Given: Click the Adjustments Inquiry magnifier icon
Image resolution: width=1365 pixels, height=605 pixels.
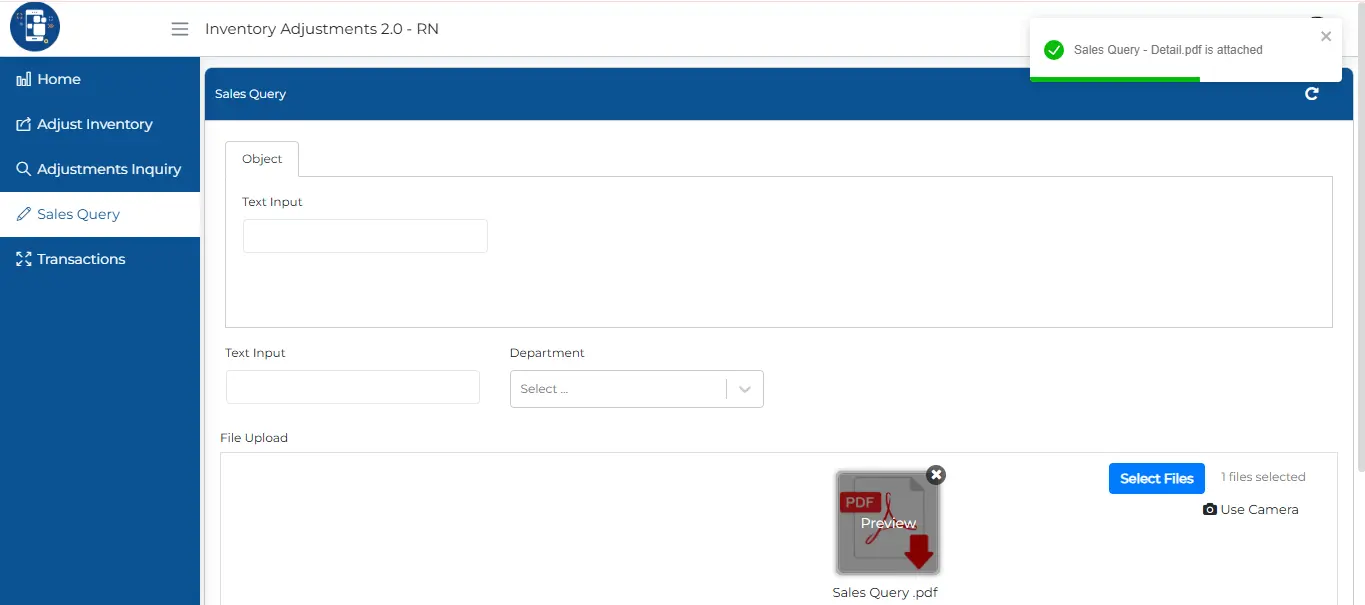Looking at the screenshot, I should point(24,169).
